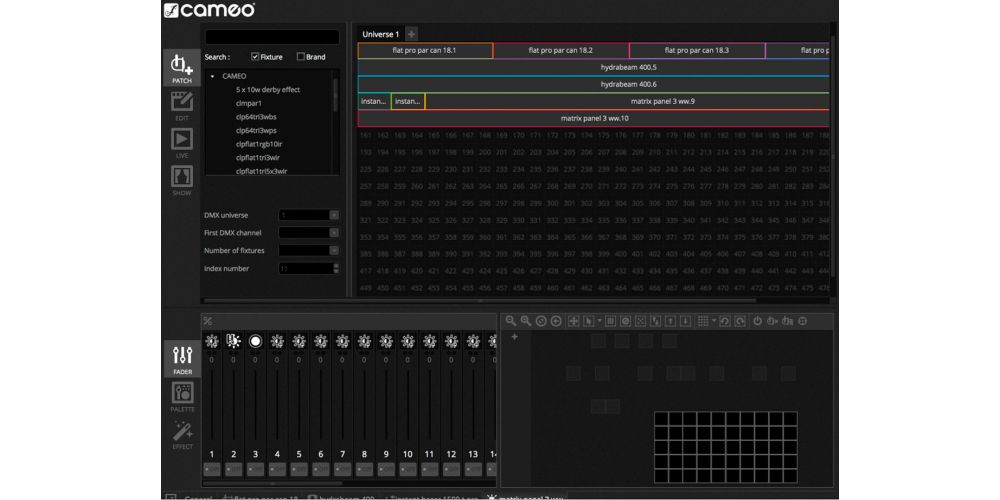Open dropdown arrow next to pointer tool
Viewport: 1000px width, 500px height.
pos(599,321)
